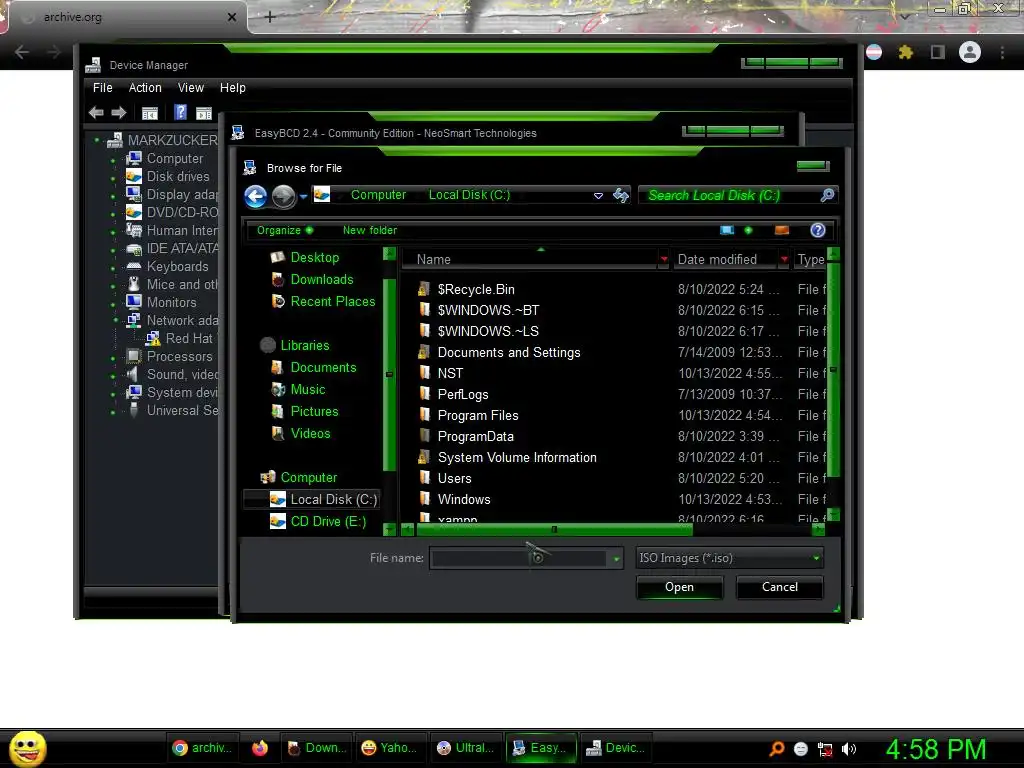Click Device Manager back arrow toolbar icon

pyautogui.click(x=96, y=113)
